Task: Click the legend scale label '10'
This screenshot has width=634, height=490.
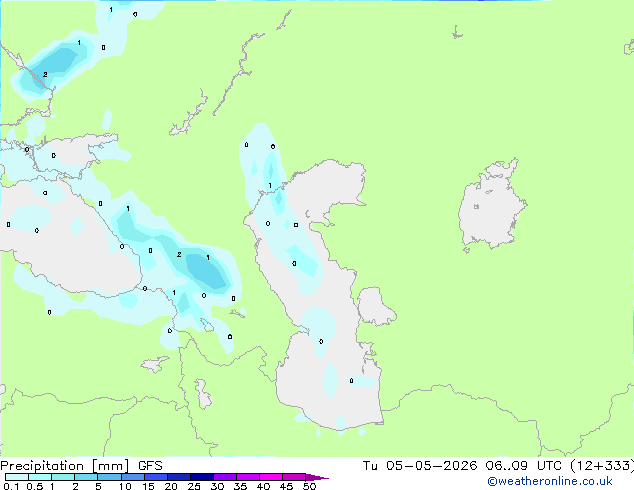Action: click(125, 486)
